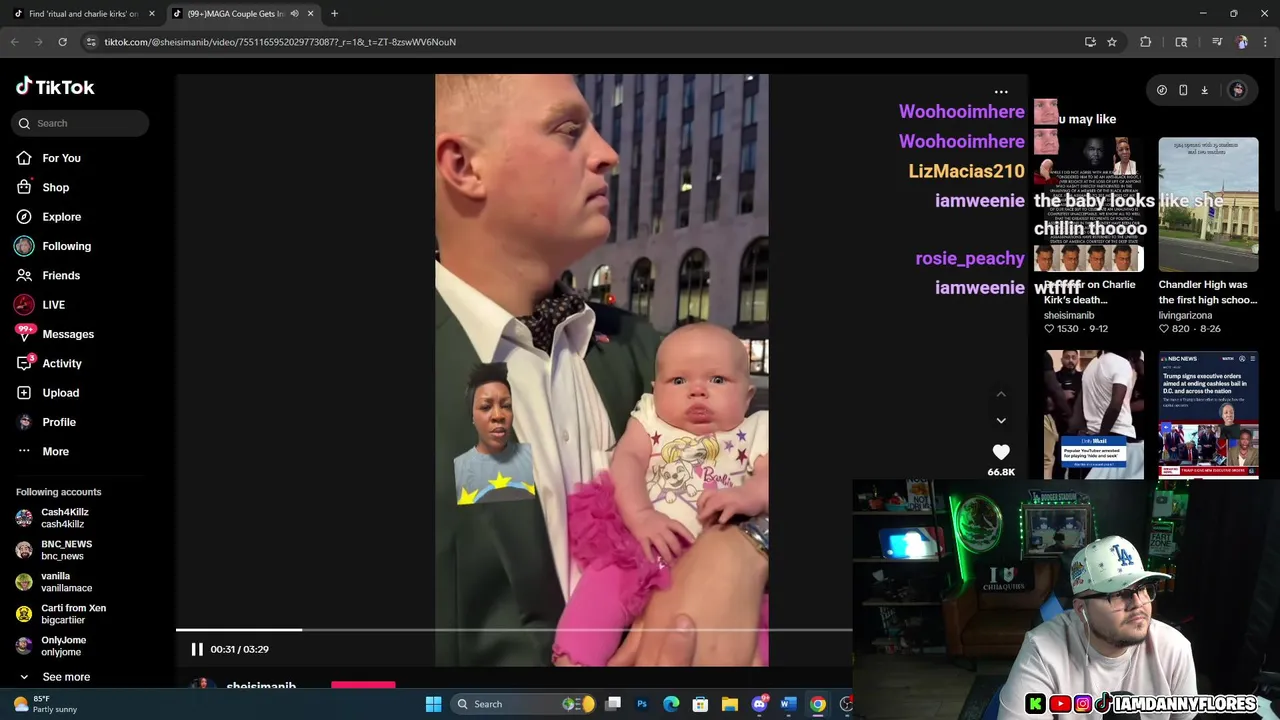The image size is (1280, 720).
Task: Open Charlie Kirk's death video title
Action: [1089, 292]
